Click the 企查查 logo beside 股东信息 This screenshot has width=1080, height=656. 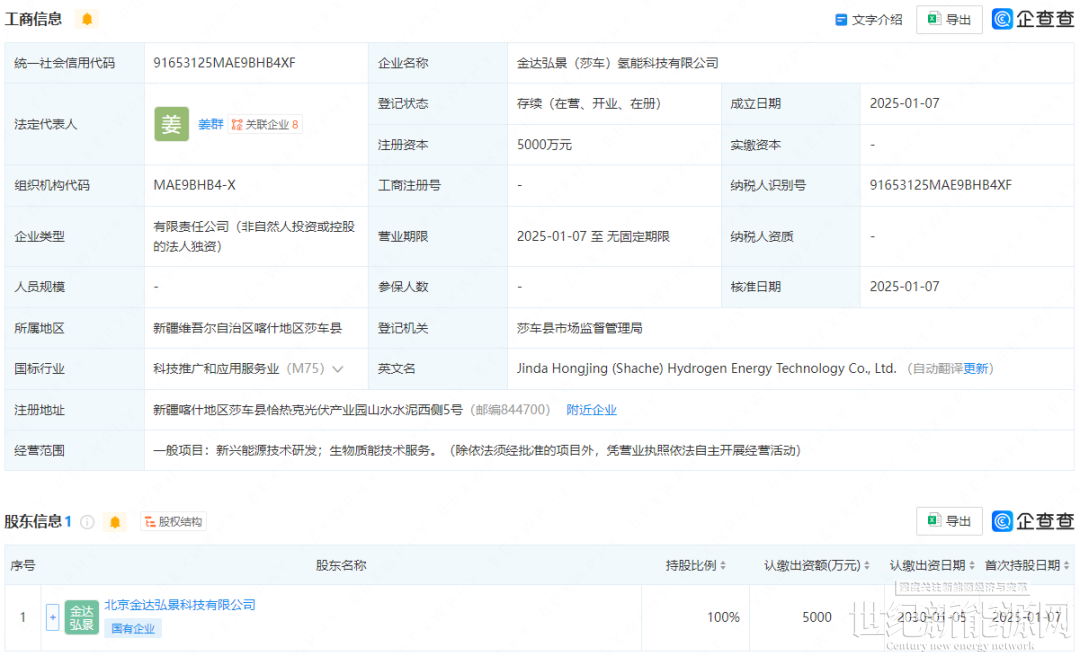tap(1032, 521)
